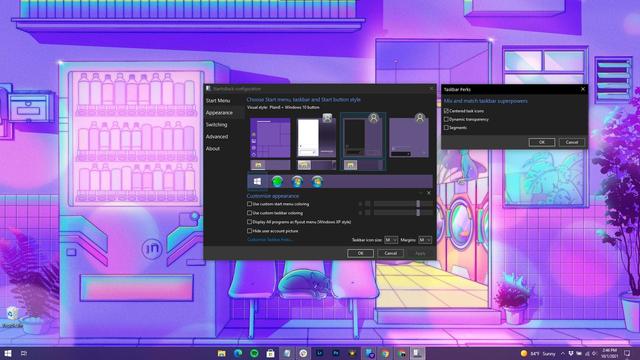Show hidden system tray icons
Screen dimensions: 640x360
[563, 353]
